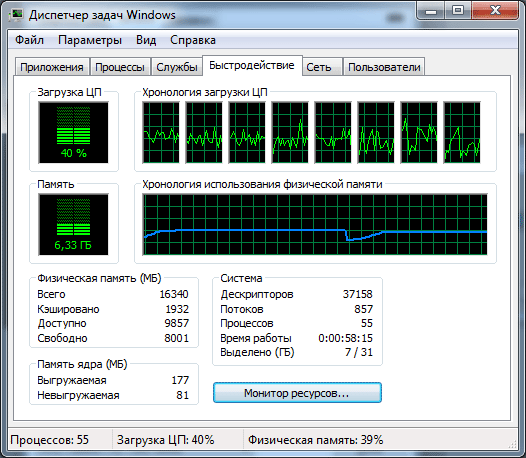The height and width of the screenshot is (458, 526).
Task: Click the Всего value 16340
Action: point(174,294)
